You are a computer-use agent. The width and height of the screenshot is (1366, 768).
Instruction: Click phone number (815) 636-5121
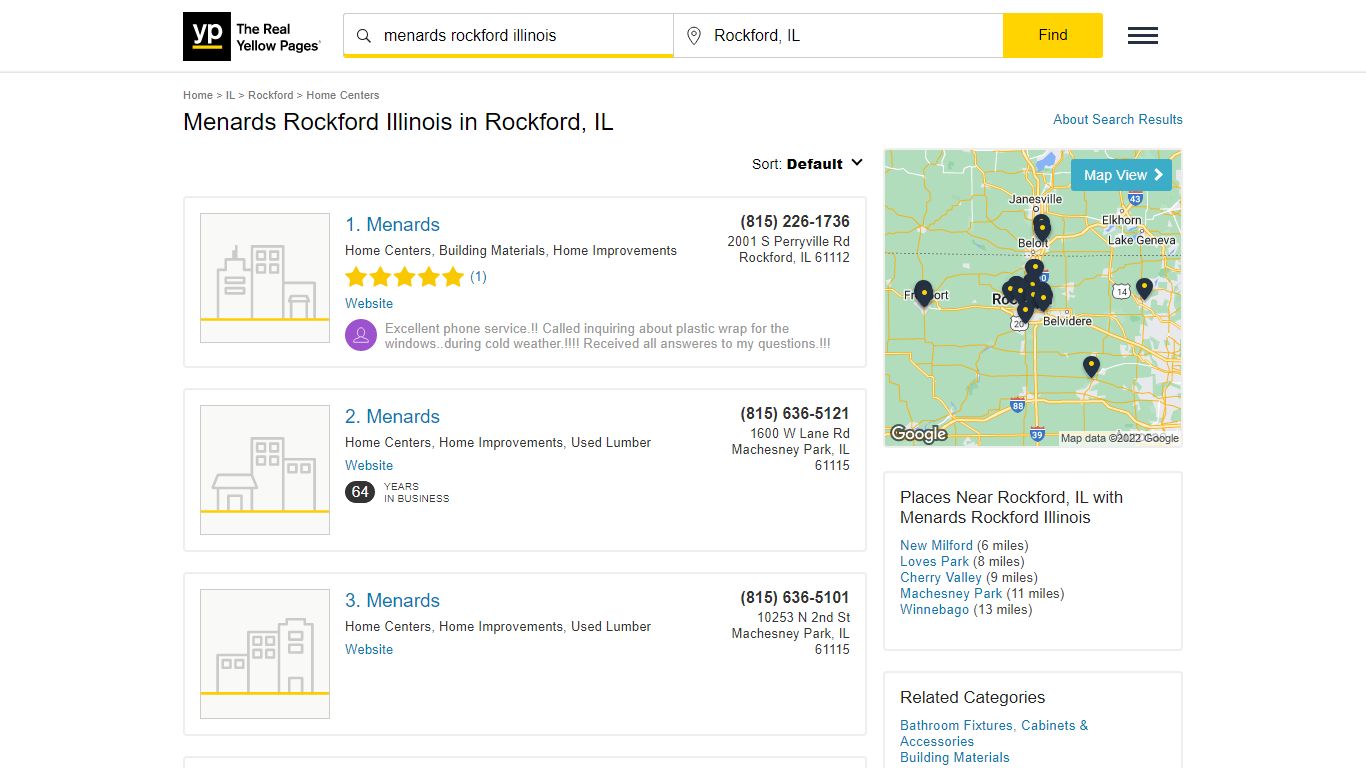tap(795, 414)
